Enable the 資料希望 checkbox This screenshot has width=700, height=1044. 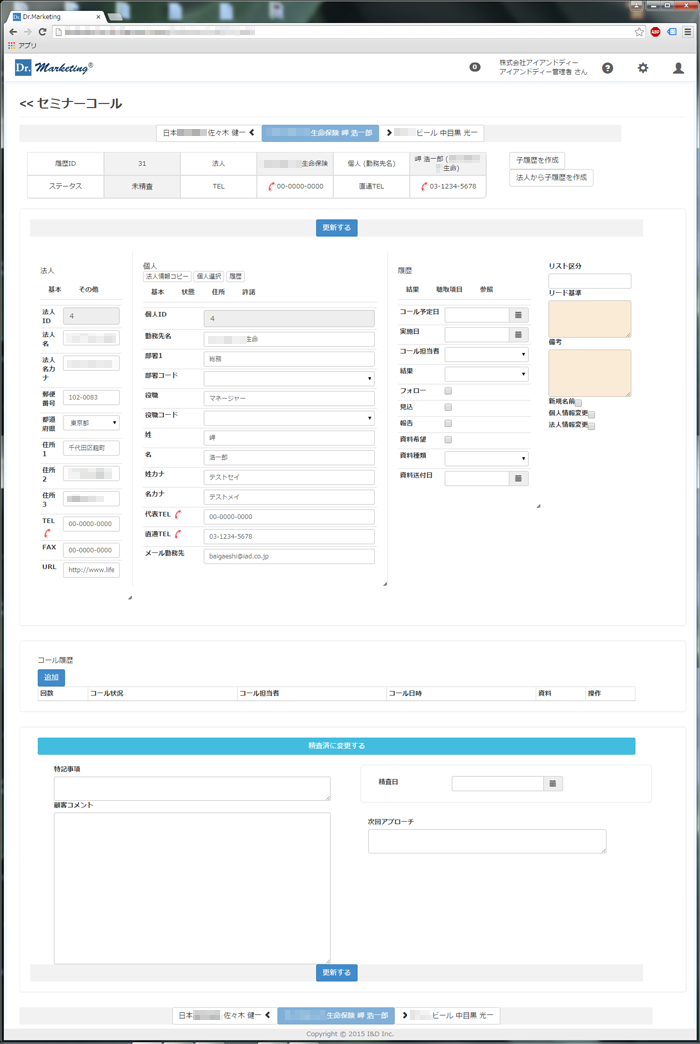[x=448, y=439]
